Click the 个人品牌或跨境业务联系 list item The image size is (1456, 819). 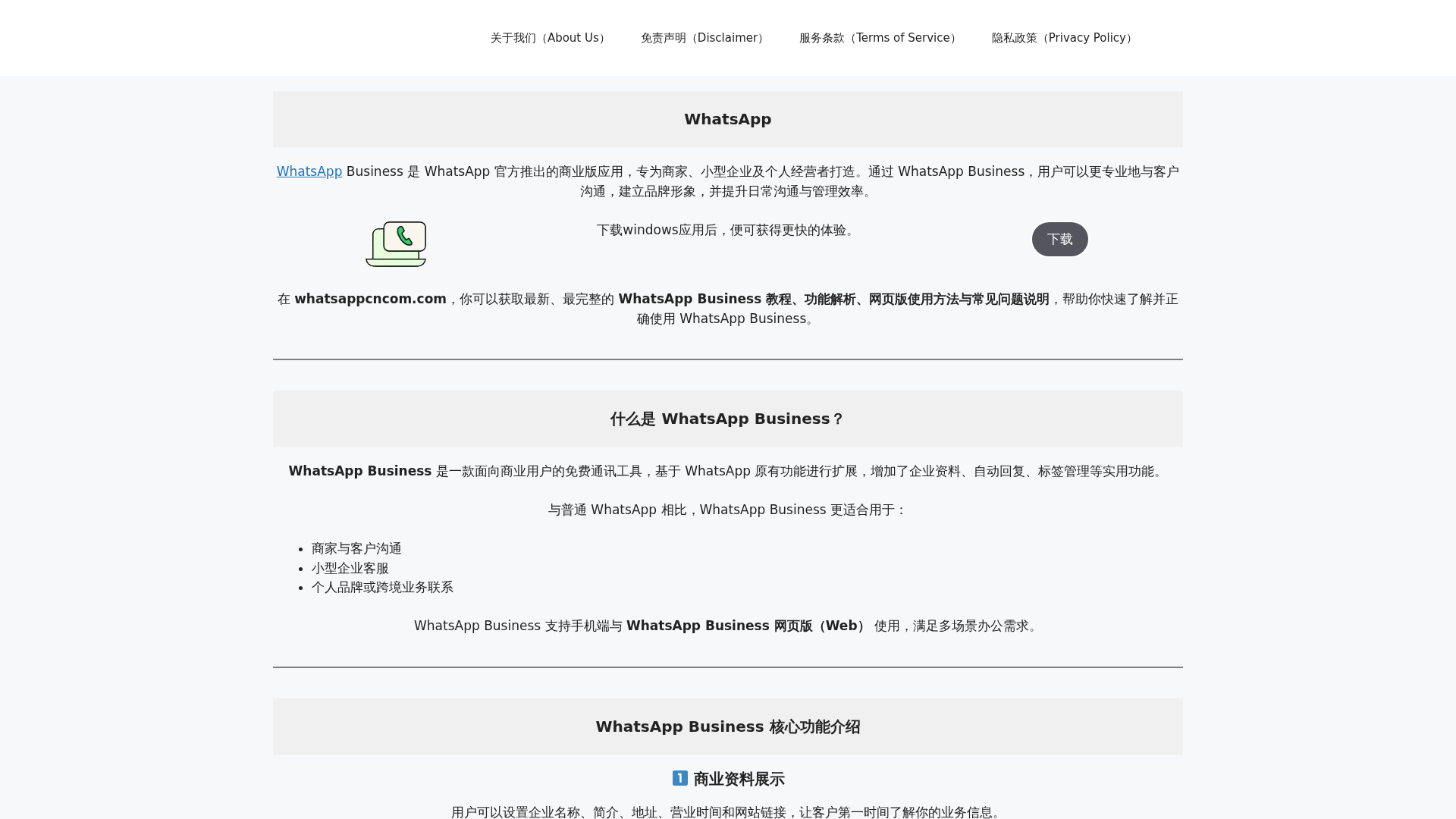point(382,587)
